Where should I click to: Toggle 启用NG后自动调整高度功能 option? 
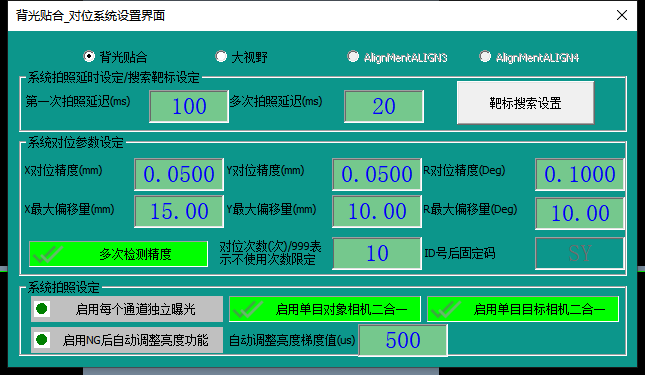click(127, 340)
